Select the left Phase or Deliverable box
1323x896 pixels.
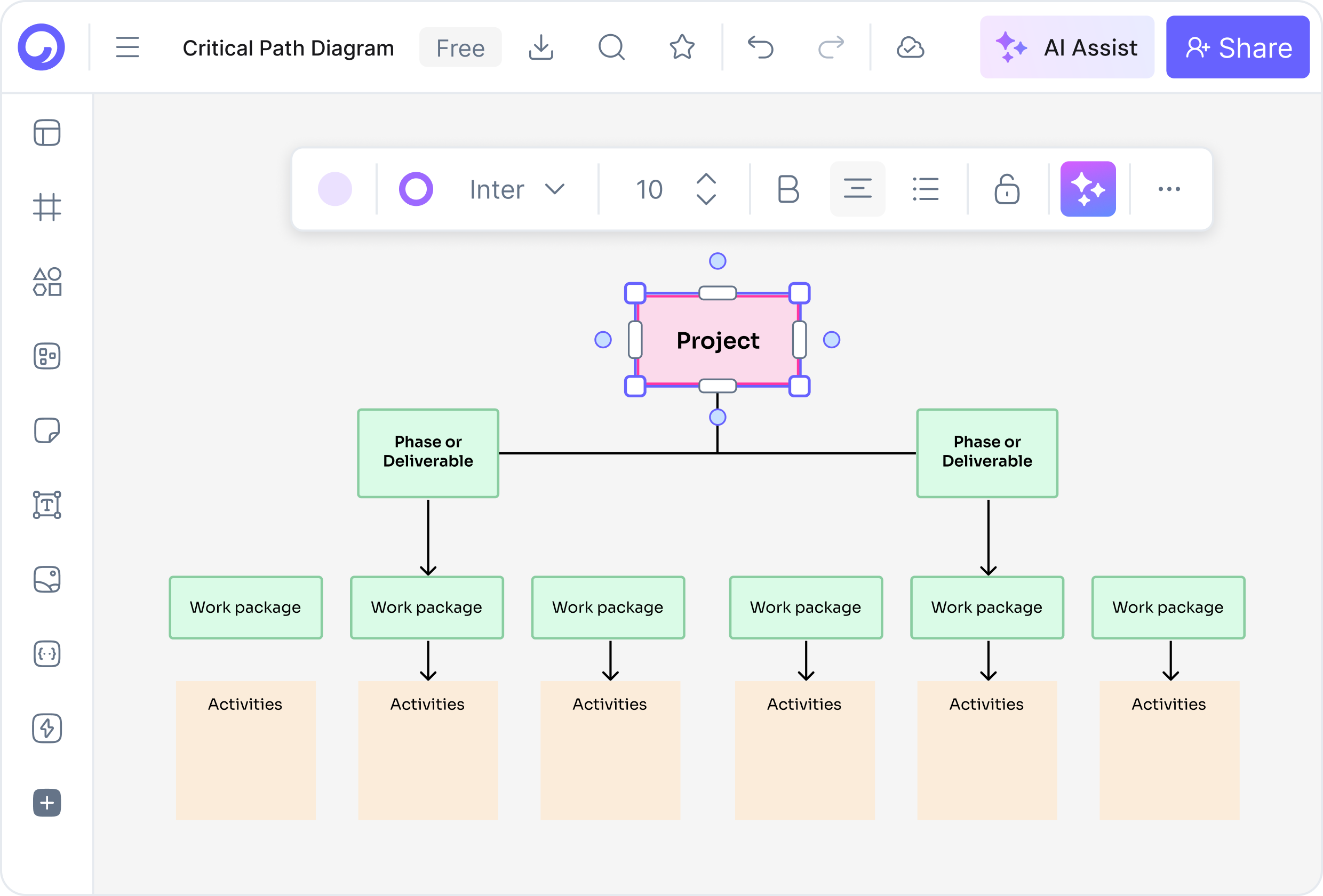click(x=428, y=453)
